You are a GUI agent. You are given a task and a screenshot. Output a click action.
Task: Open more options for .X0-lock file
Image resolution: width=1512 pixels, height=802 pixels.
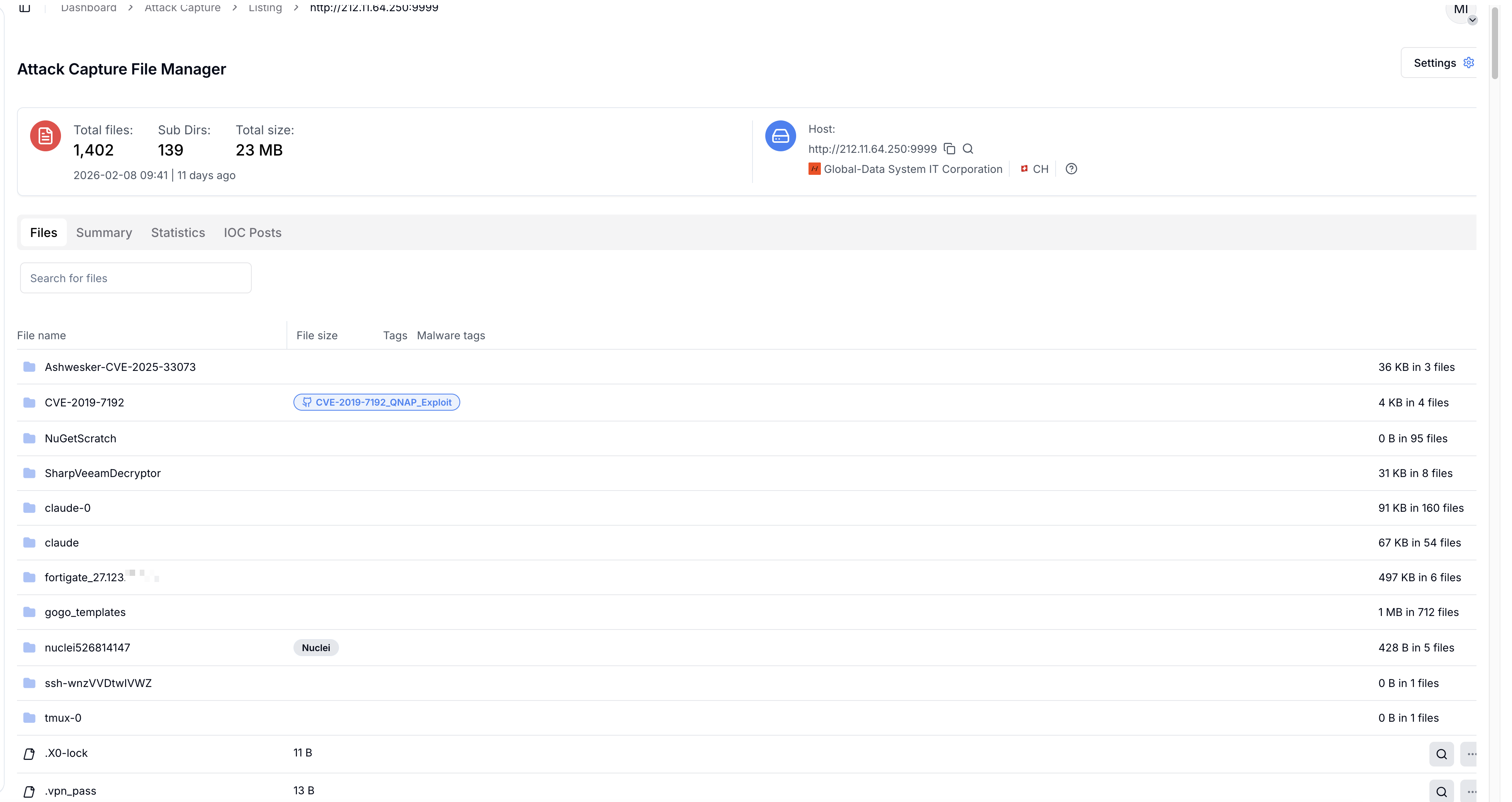[x=1470, y=754]
